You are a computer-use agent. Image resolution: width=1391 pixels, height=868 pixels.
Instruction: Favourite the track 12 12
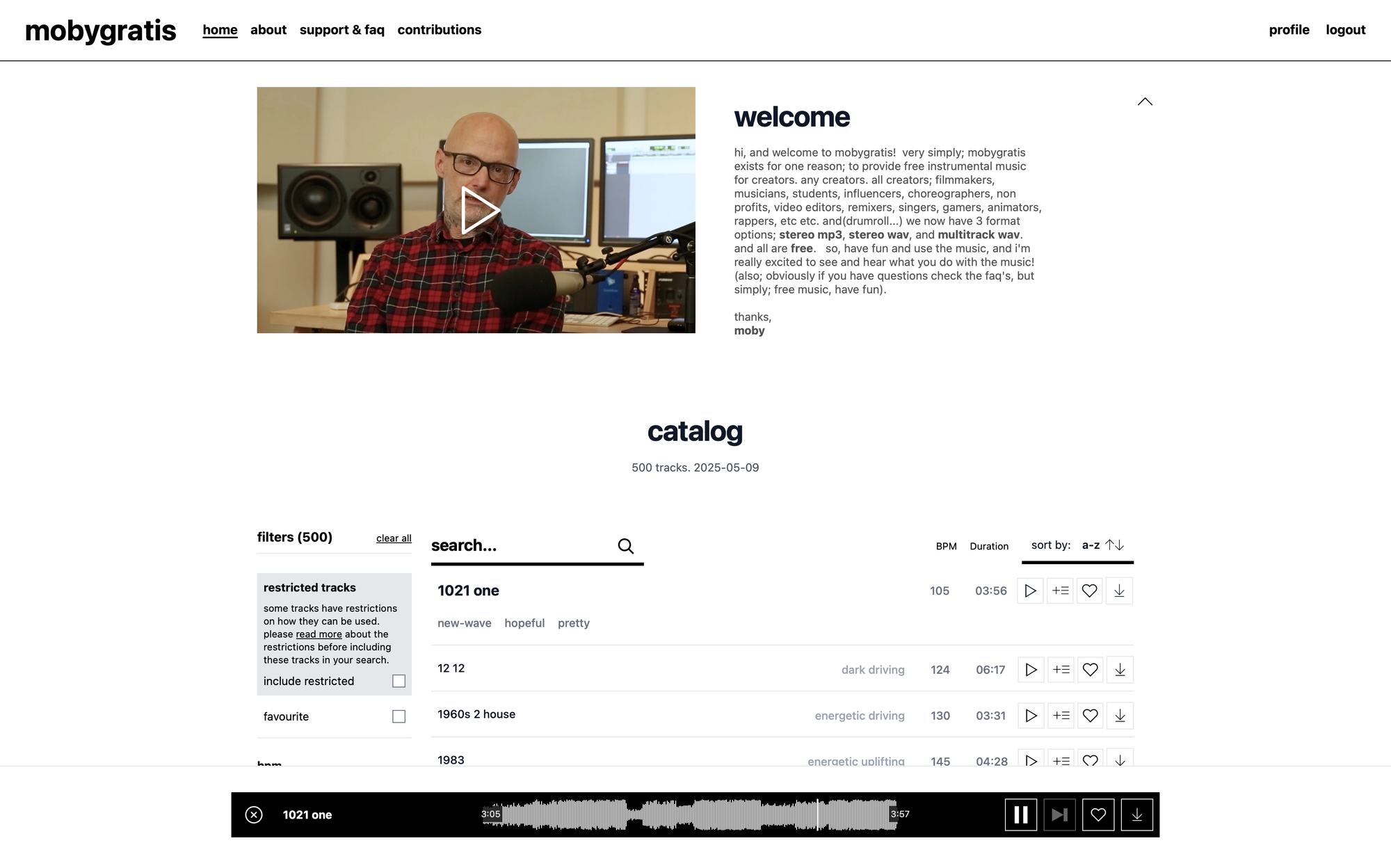1091,670
